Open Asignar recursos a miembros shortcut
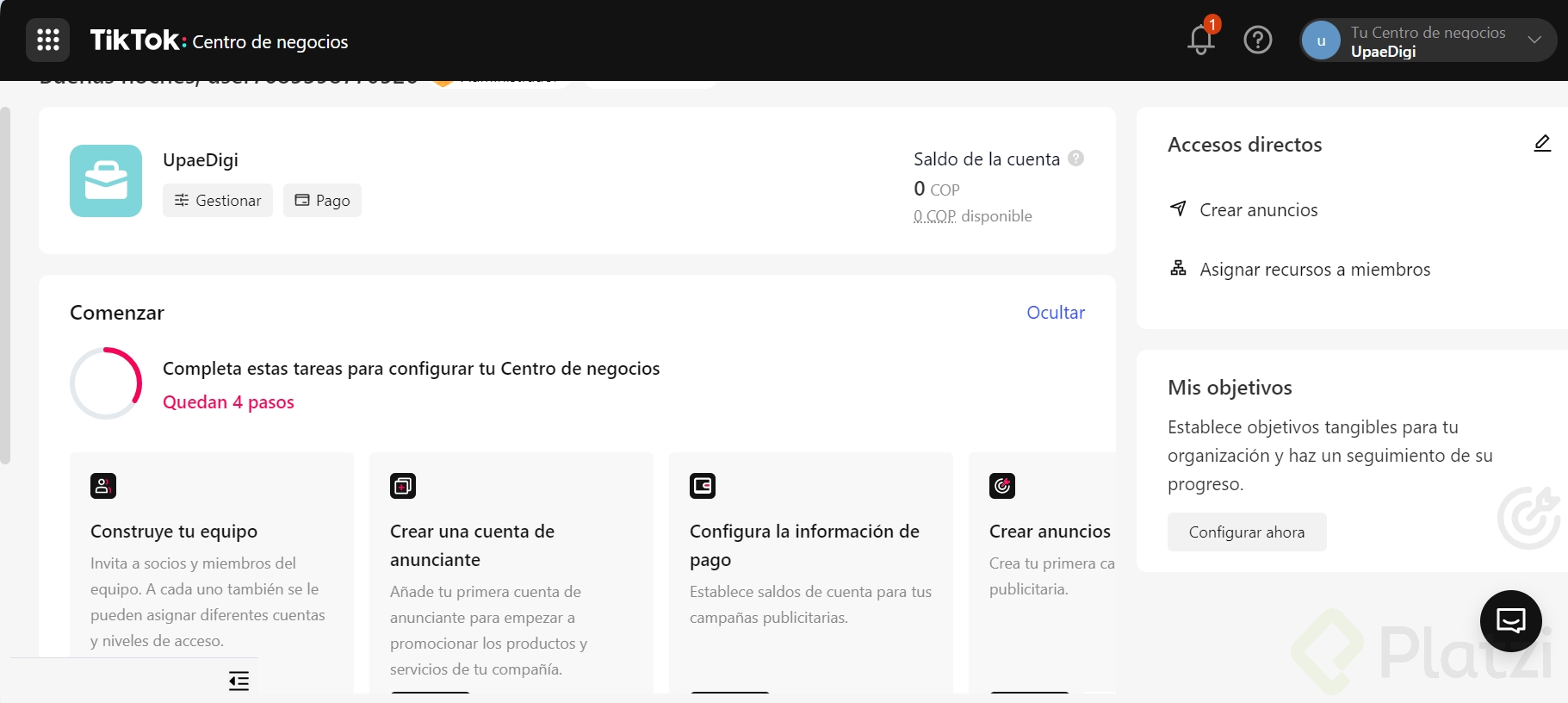Image resolution: width=1568 pixels, height=703 pixels. [x=1300, y=270]
